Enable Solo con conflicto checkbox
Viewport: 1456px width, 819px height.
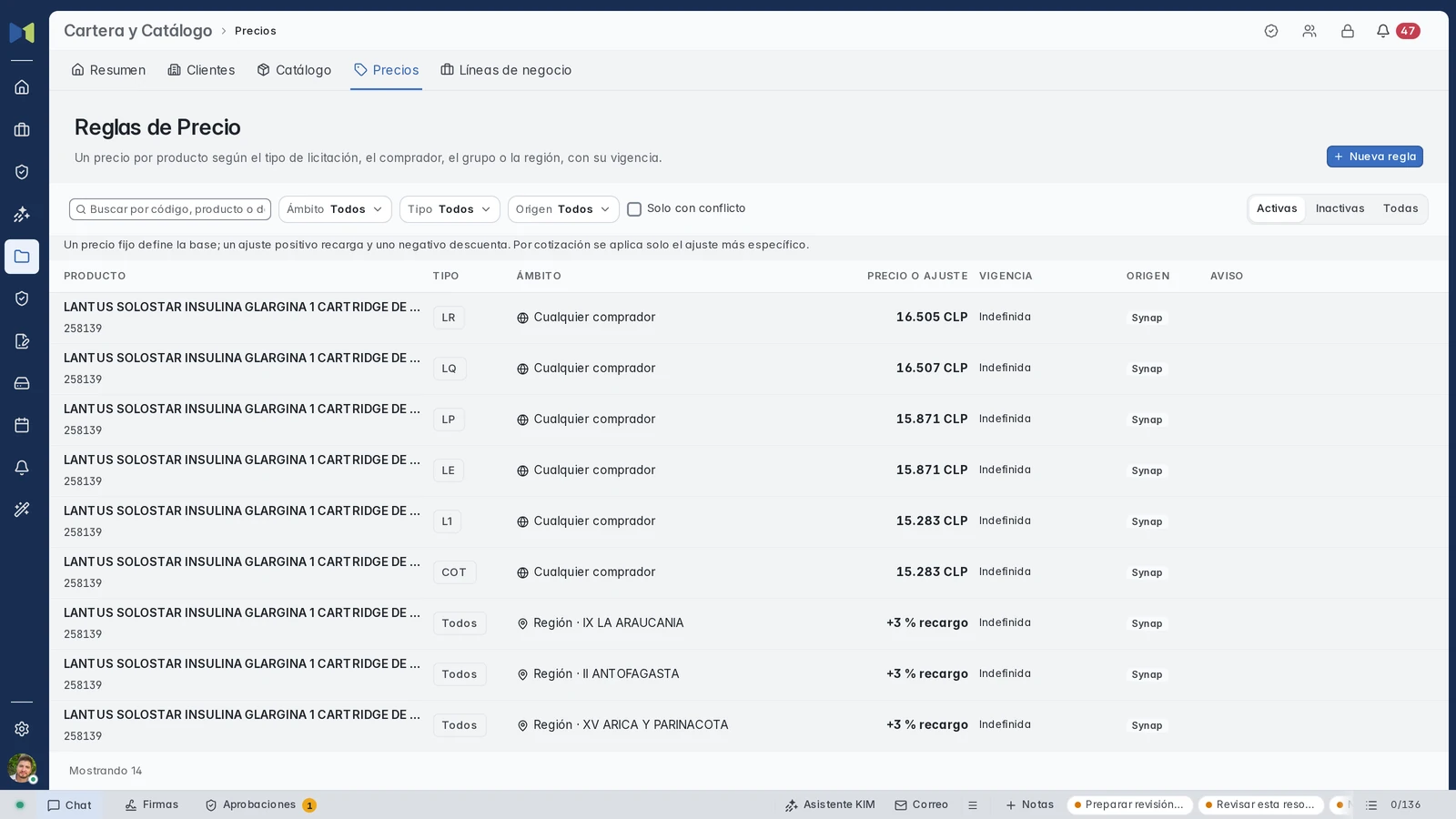click(x=634, y=209)
